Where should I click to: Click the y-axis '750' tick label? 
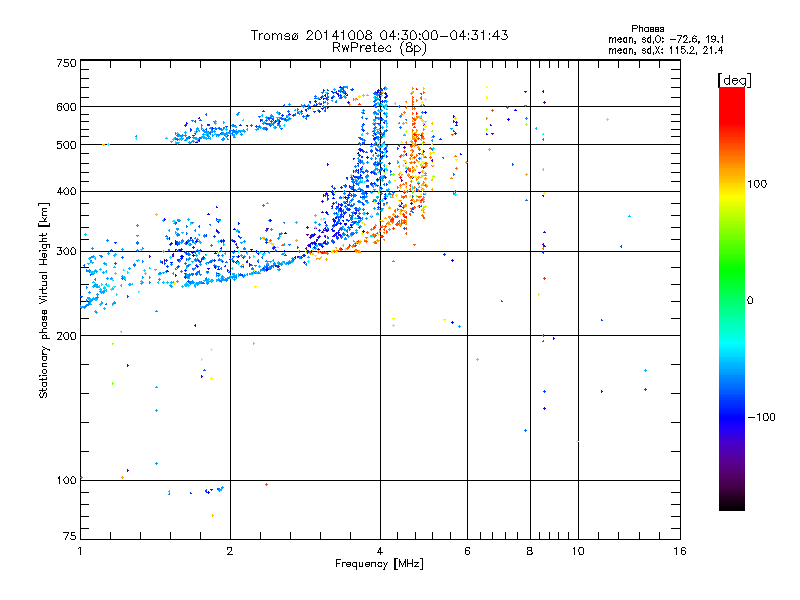pos(66,63)
